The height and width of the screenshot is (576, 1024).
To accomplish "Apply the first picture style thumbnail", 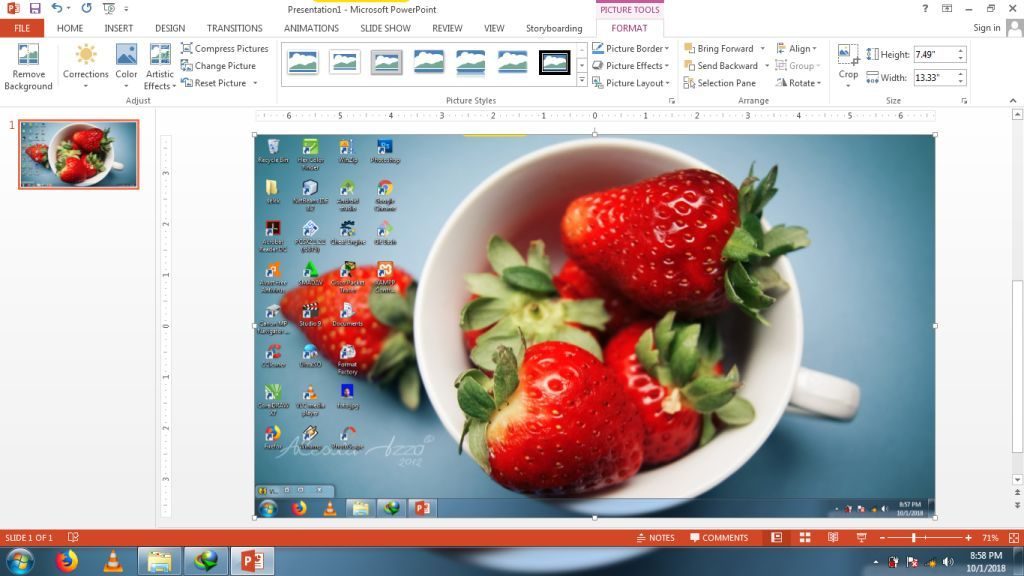I will click(302, 63).
